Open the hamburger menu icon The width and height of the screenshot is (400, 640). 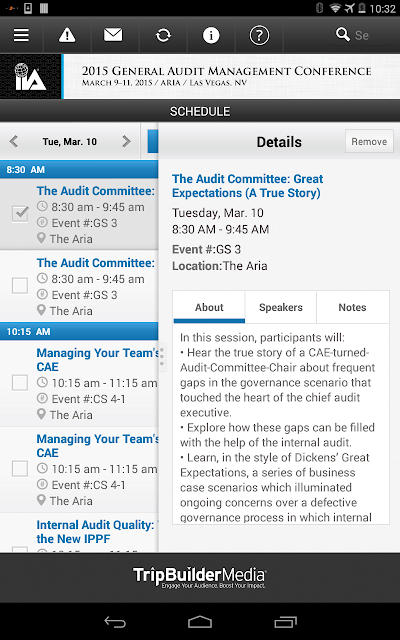tap(21, 36)
